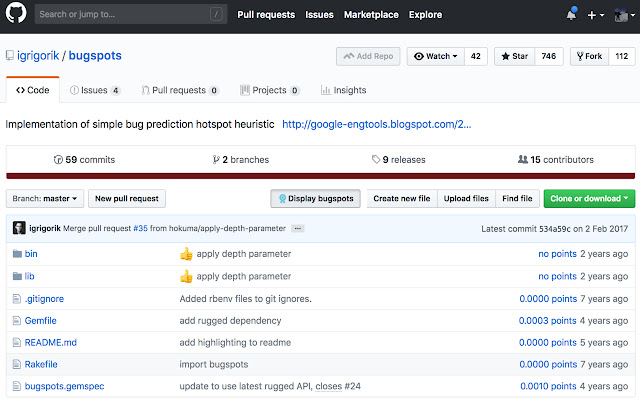Open Issues in top navigation
This screenshot has width=640, height=400.
pyautogui.click(x=319, y=15)
